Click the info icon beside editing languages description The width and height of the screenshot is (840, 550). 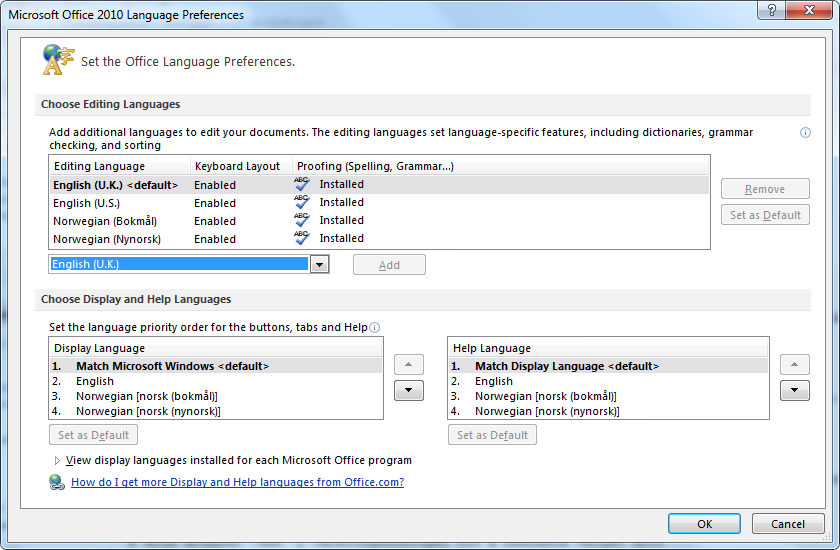(x=805, y=132)
